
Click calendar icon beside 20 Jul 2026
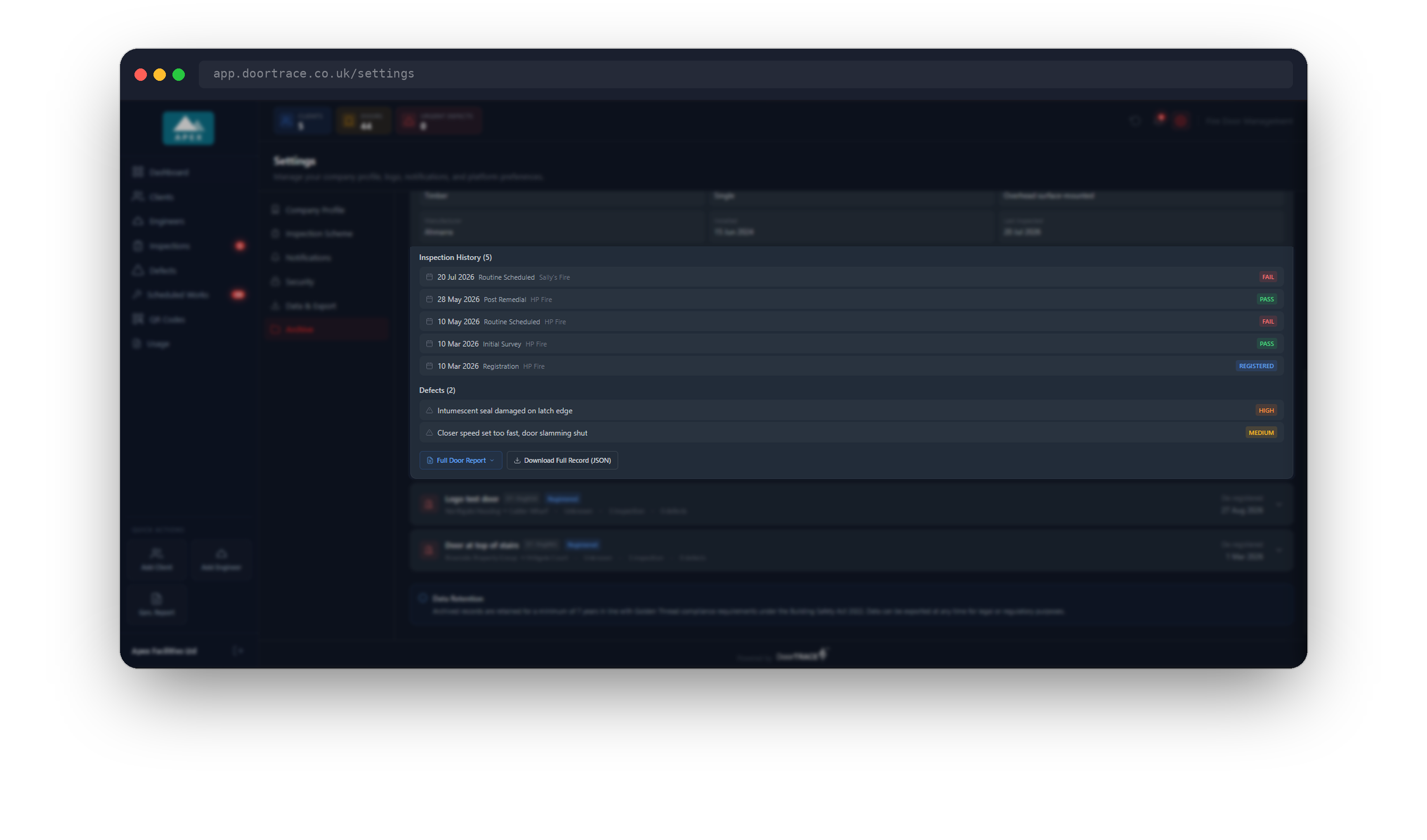coord(429,277)
